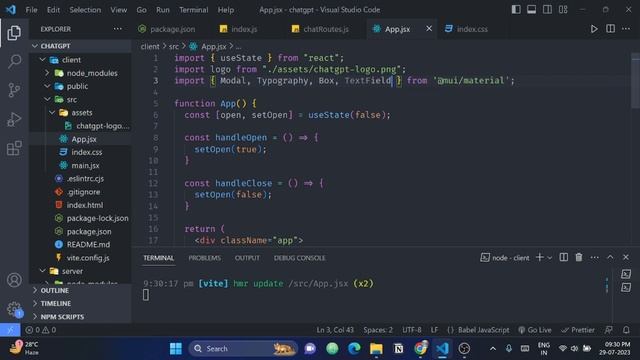Collapse the server folder

[80, 271]
